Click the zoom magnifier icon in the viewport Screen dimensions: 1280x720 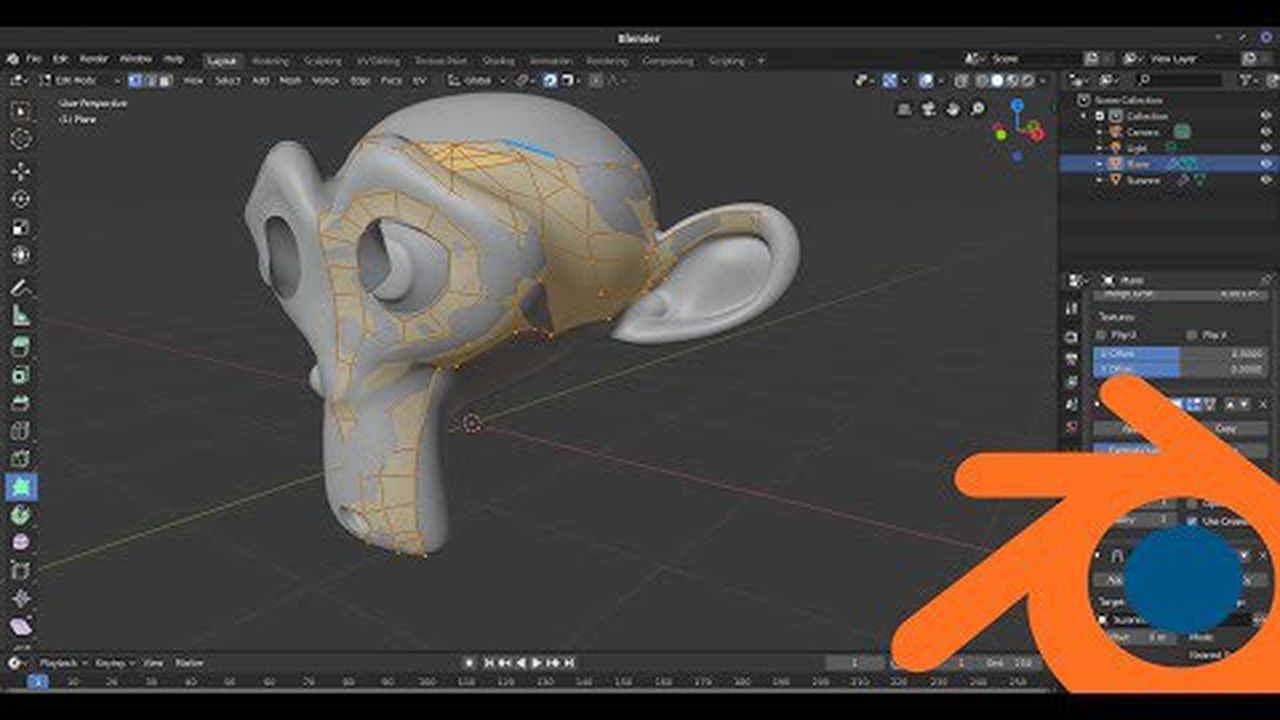[977, 109]
